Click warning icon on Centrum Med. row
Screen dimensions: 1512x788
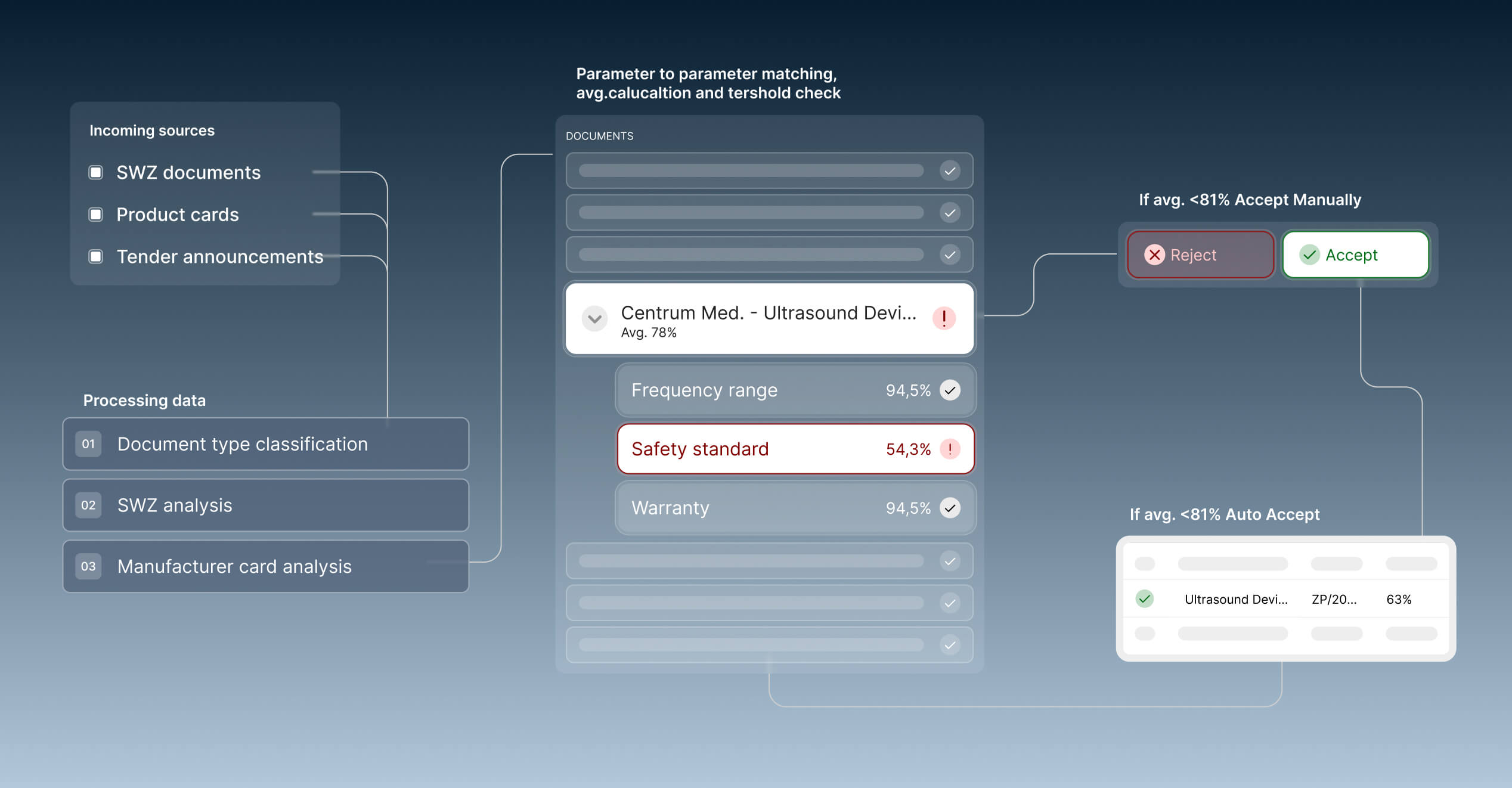tap(944, 318)
